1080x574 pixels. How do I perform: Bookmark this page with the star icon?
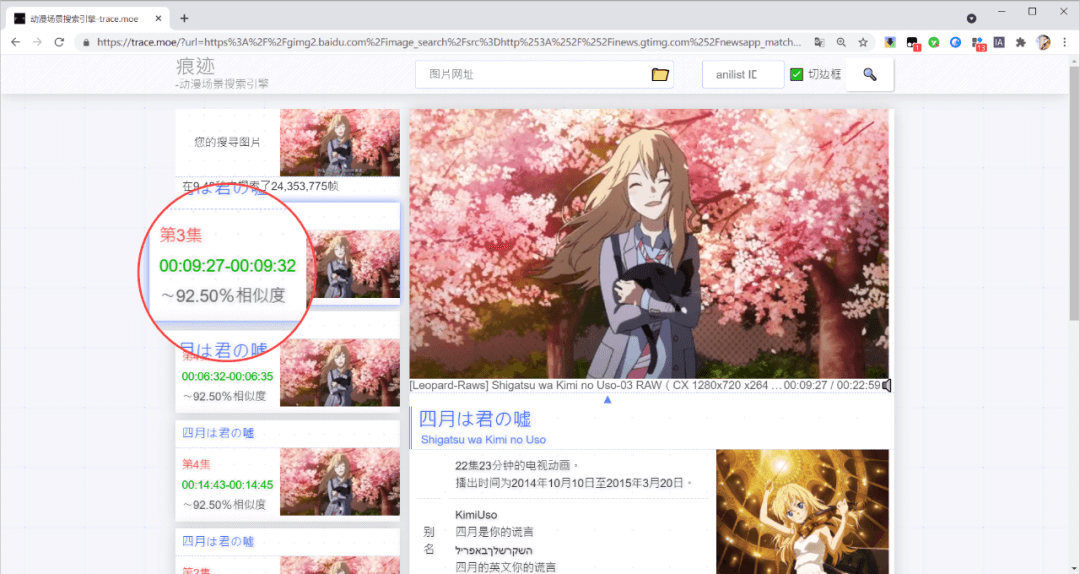pos(863,42)
